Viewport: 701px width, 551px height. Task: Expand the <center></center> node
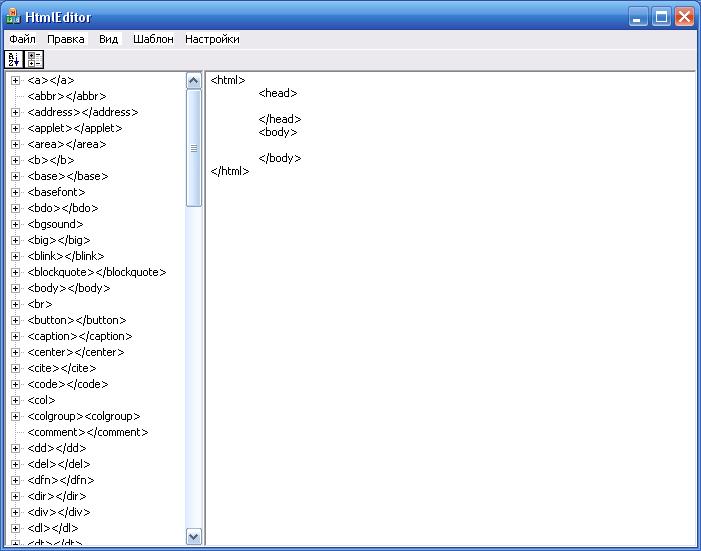pos(16,352)
